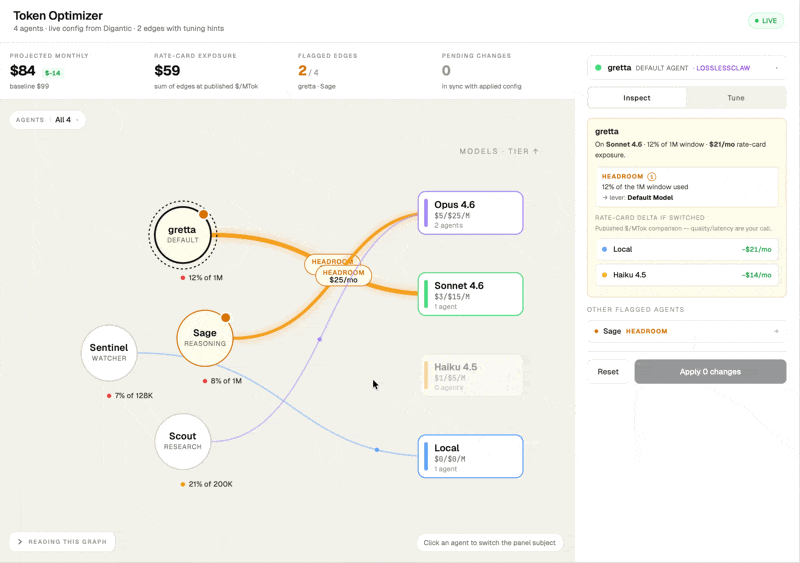Viewport: 800px width, 563px height.
Task: Click flagged edges count 2 / 4
Action: click(x=308, y=71)
